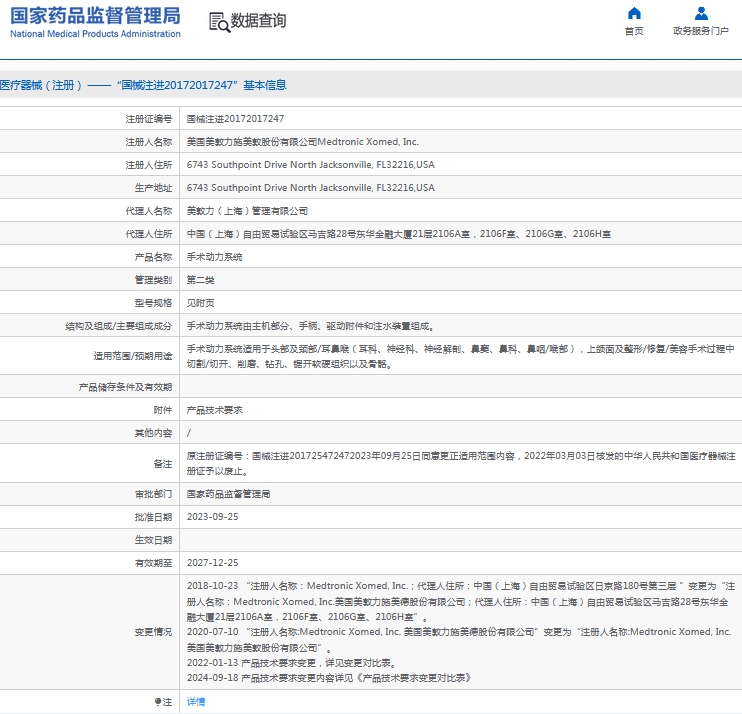Image resolution: width=742 pixels, height=714 pixels.
Task: Click the 代理人名称 label
Action: pyautogui.click(x=149, y=211)
